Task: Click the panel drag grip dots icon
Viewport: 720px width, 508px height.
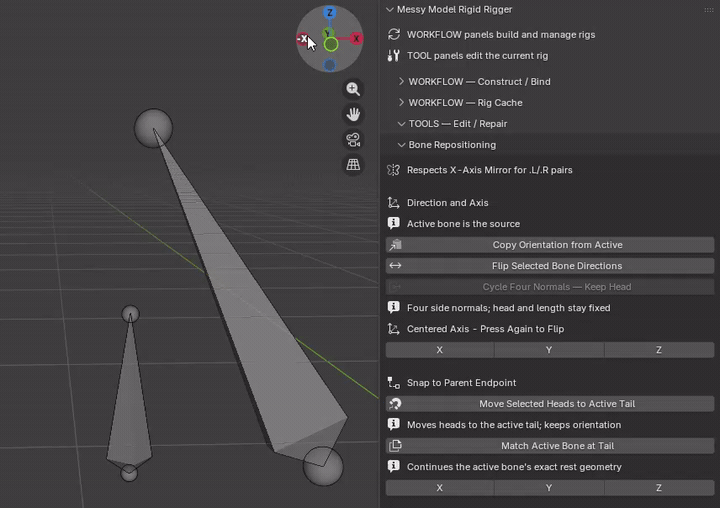Action: [x=709, y=10]
